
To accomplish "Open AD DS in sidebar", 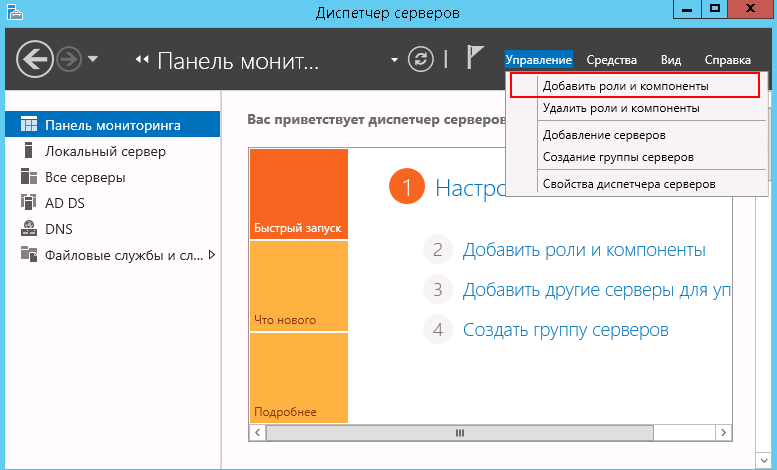I will [112, 203].
